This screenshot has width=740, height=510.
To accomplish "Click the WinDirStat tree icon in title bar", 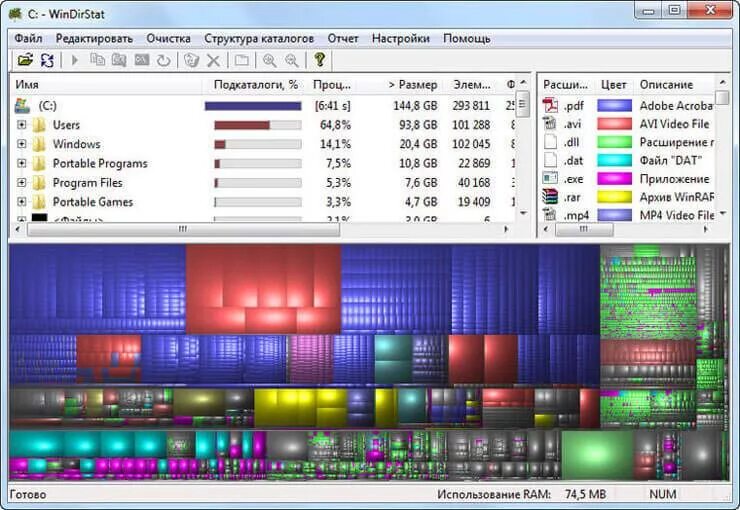I will (x=16, y=13).
